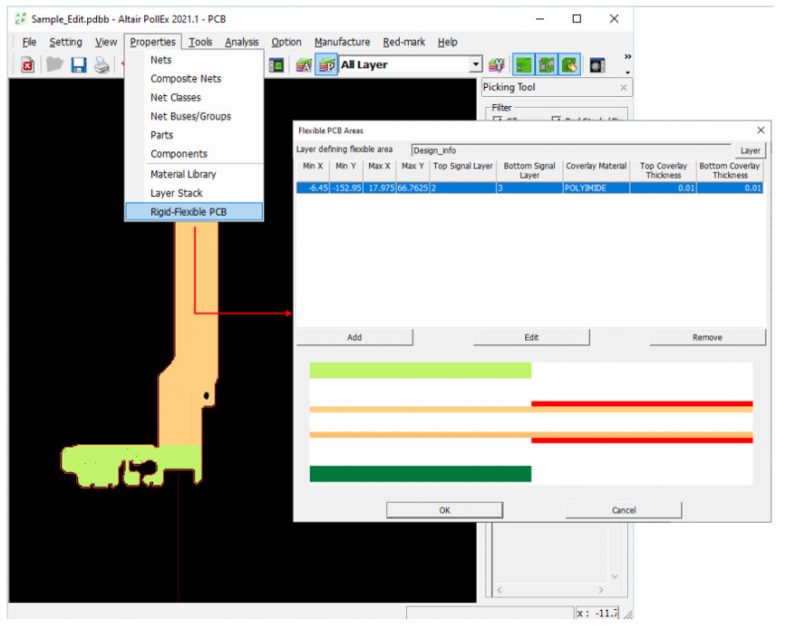Select Layer Stack from Properties menu
Image resolution: width=786 pixels, height=630 pixels.
176,193
